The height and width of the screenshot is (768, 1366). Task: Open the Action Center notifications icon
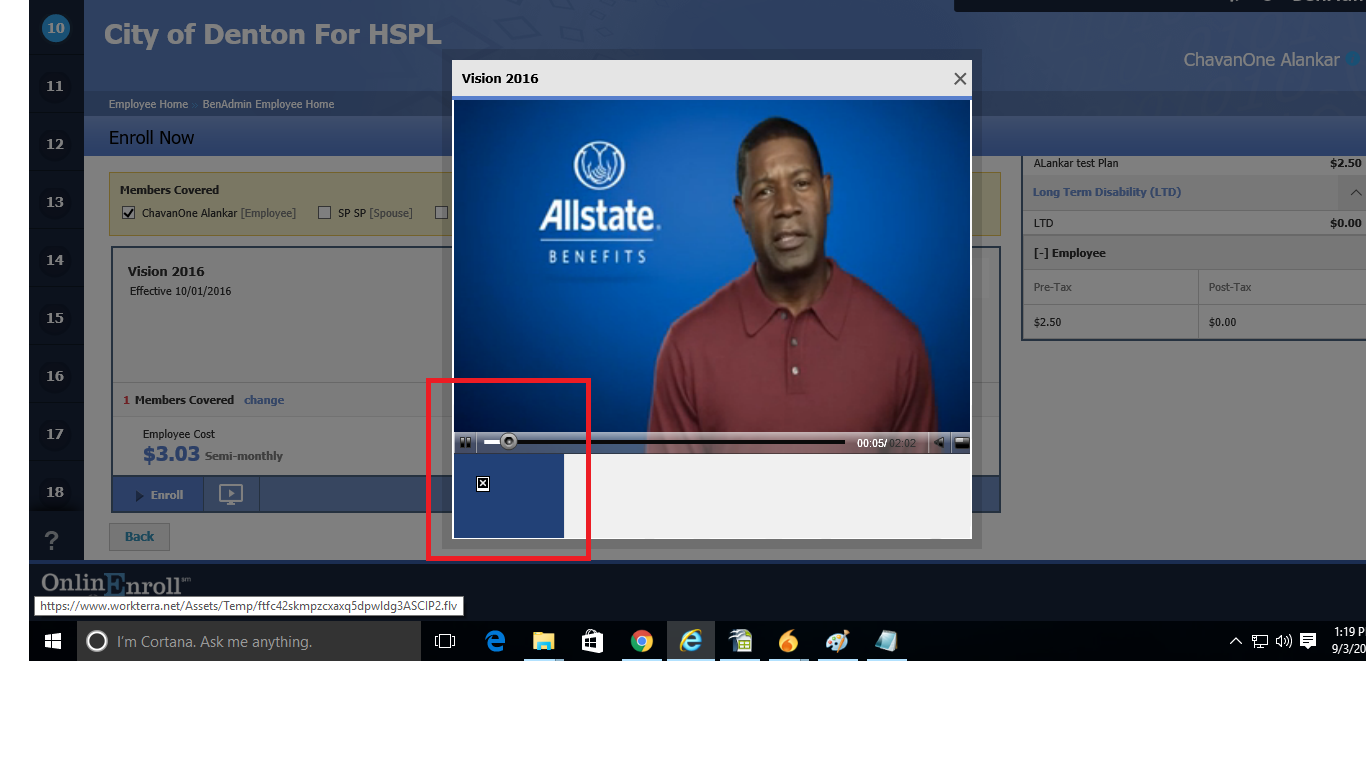(x=1308, y=641)
